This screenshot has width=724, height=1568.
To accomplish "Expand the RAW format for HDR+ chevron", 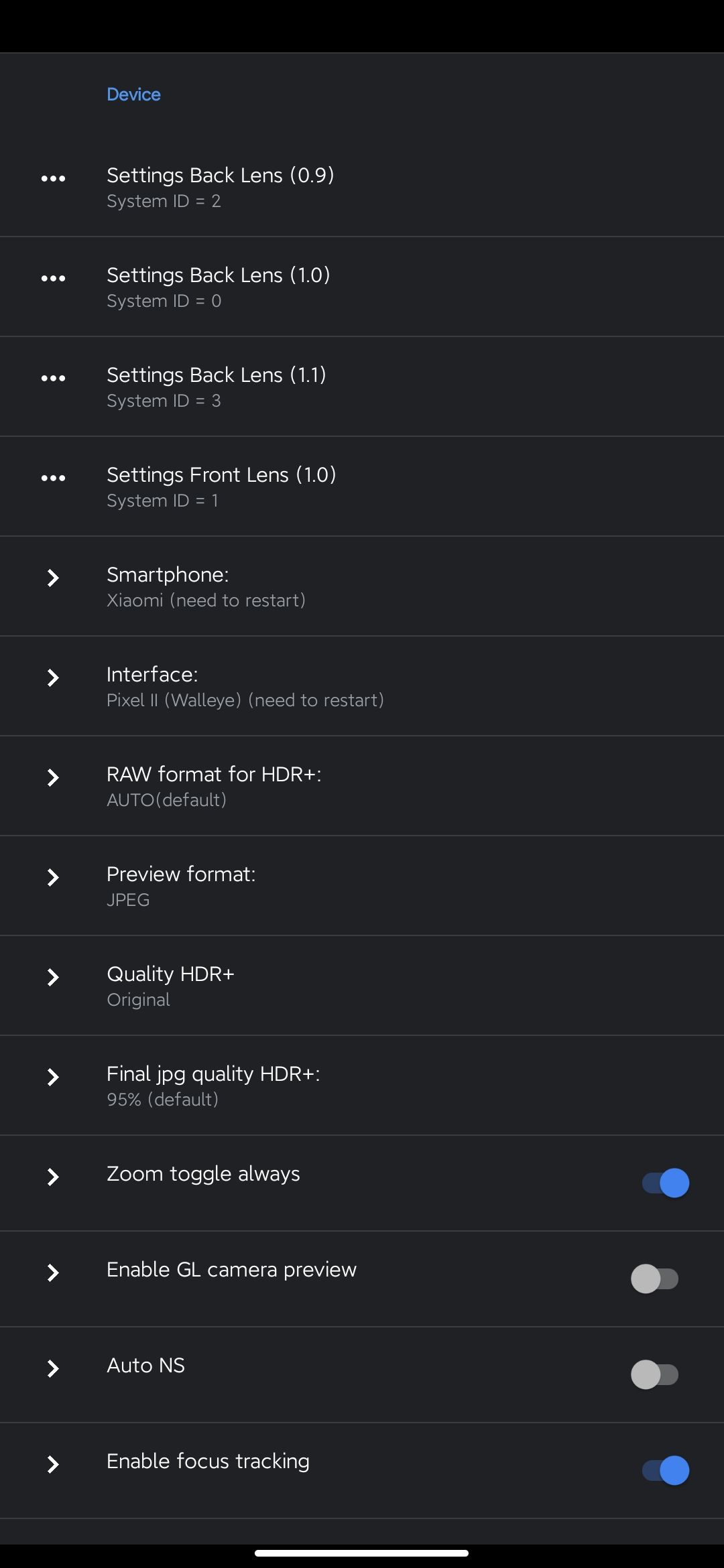I will pyautogui.click(x=53, y=777).
